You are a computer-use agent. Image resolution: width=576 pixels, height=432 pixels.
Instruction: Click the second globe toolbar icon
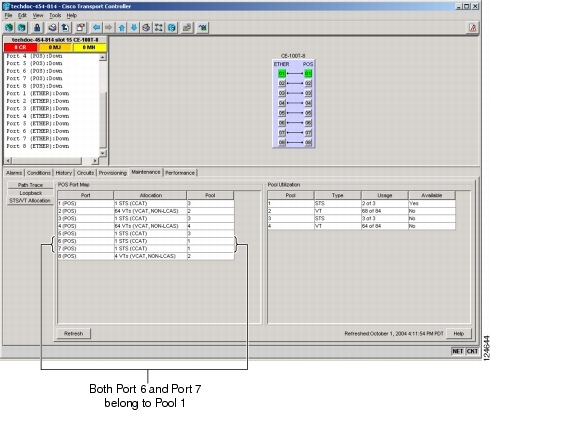coord(22,28)
